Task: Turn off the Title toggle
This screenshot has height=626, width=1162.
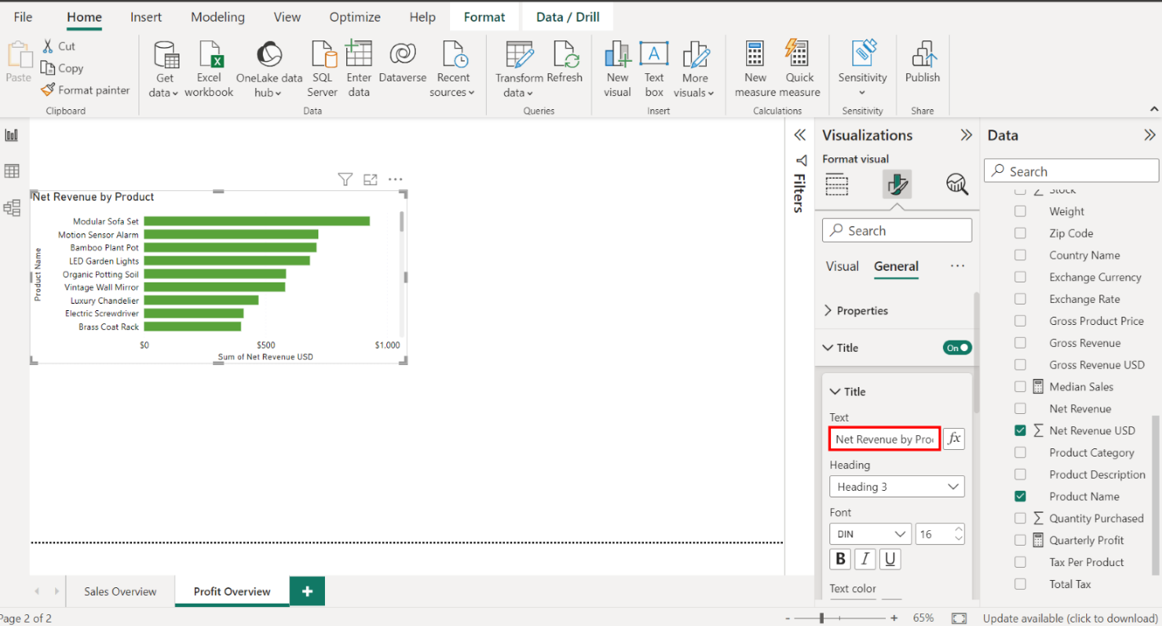Action: tap(957, 348)
